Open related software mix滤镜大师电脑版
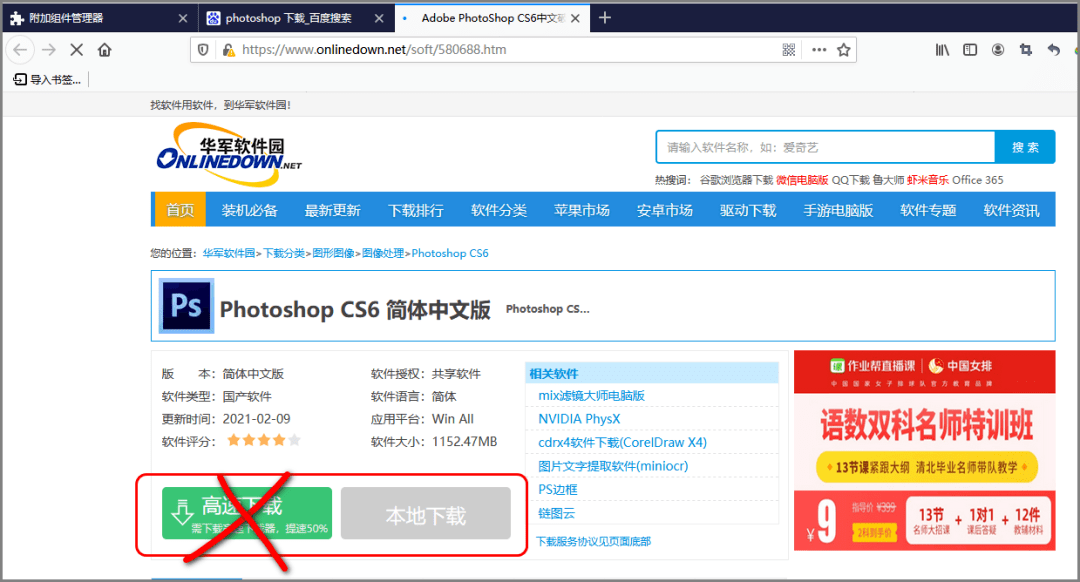Image resolution: width=1080 pixels, height=582 pixels. coord(592,395)
